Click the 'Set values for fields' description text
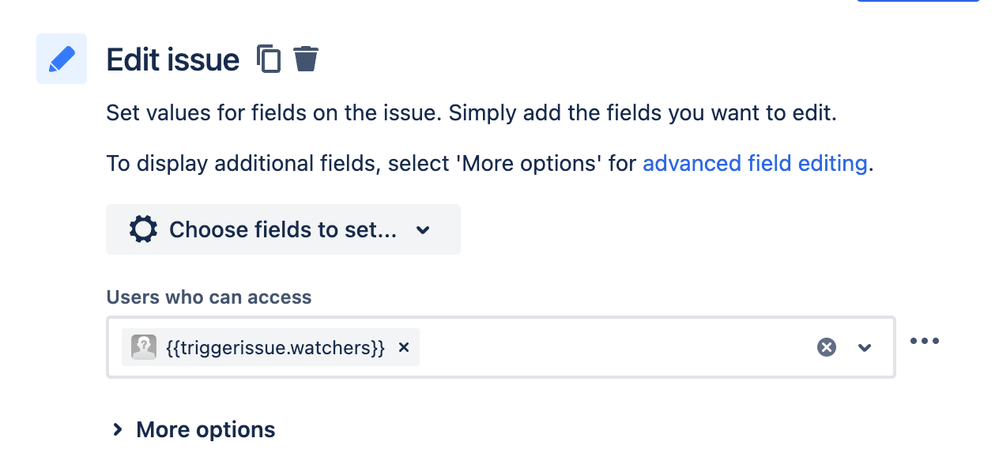The height and width of the screenshot is (473, 999). (471, 114)
